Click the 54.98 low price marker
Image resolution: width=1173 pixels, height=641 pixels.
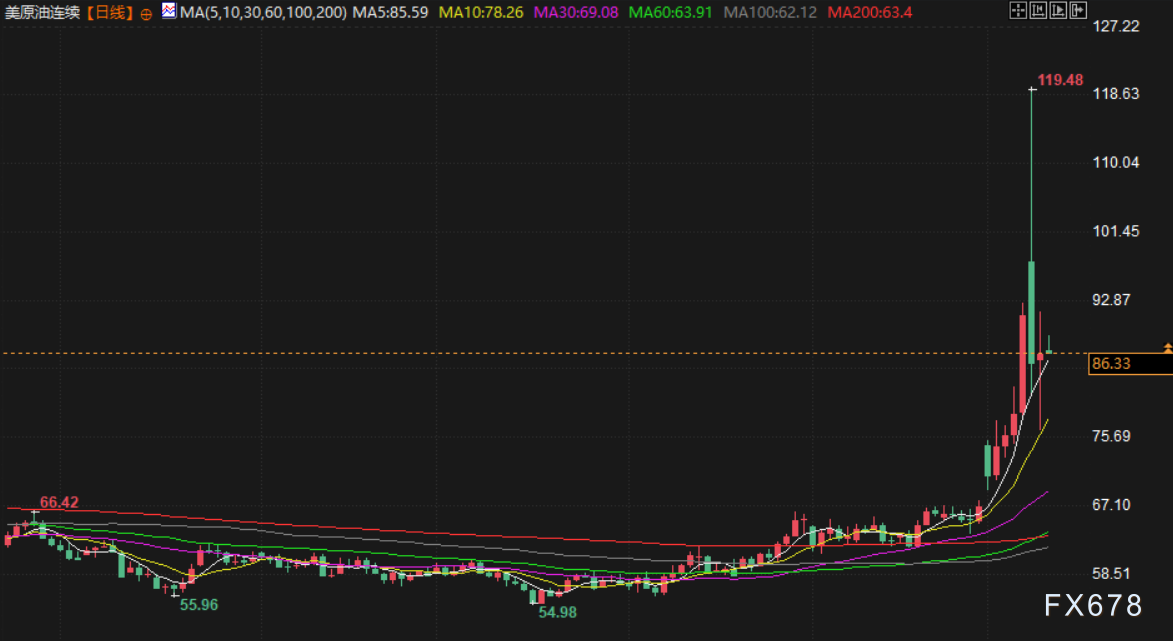[558, 611]
